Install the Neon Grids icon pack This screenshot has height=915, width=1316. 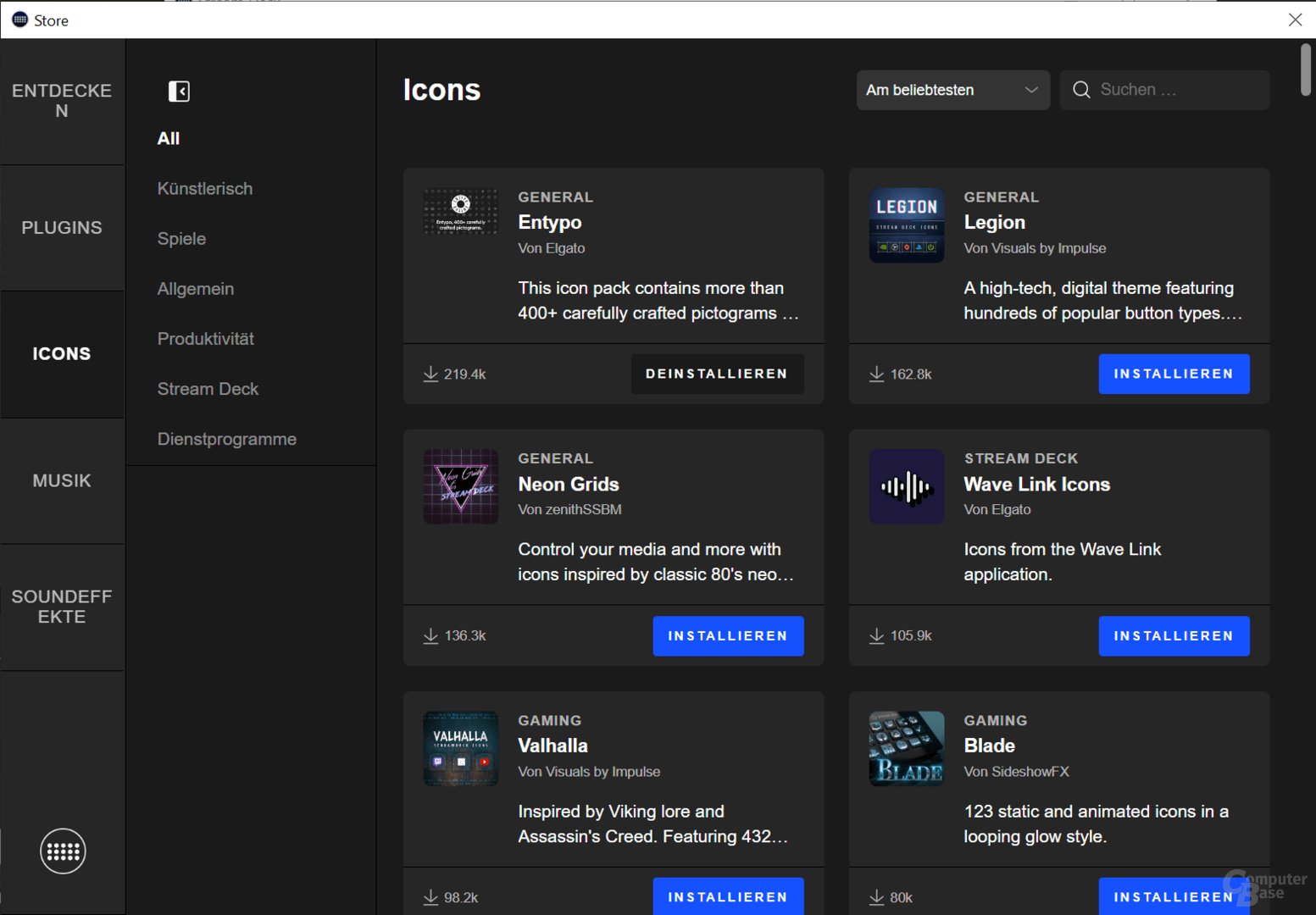pyautogui.click(x=728, y=635)
